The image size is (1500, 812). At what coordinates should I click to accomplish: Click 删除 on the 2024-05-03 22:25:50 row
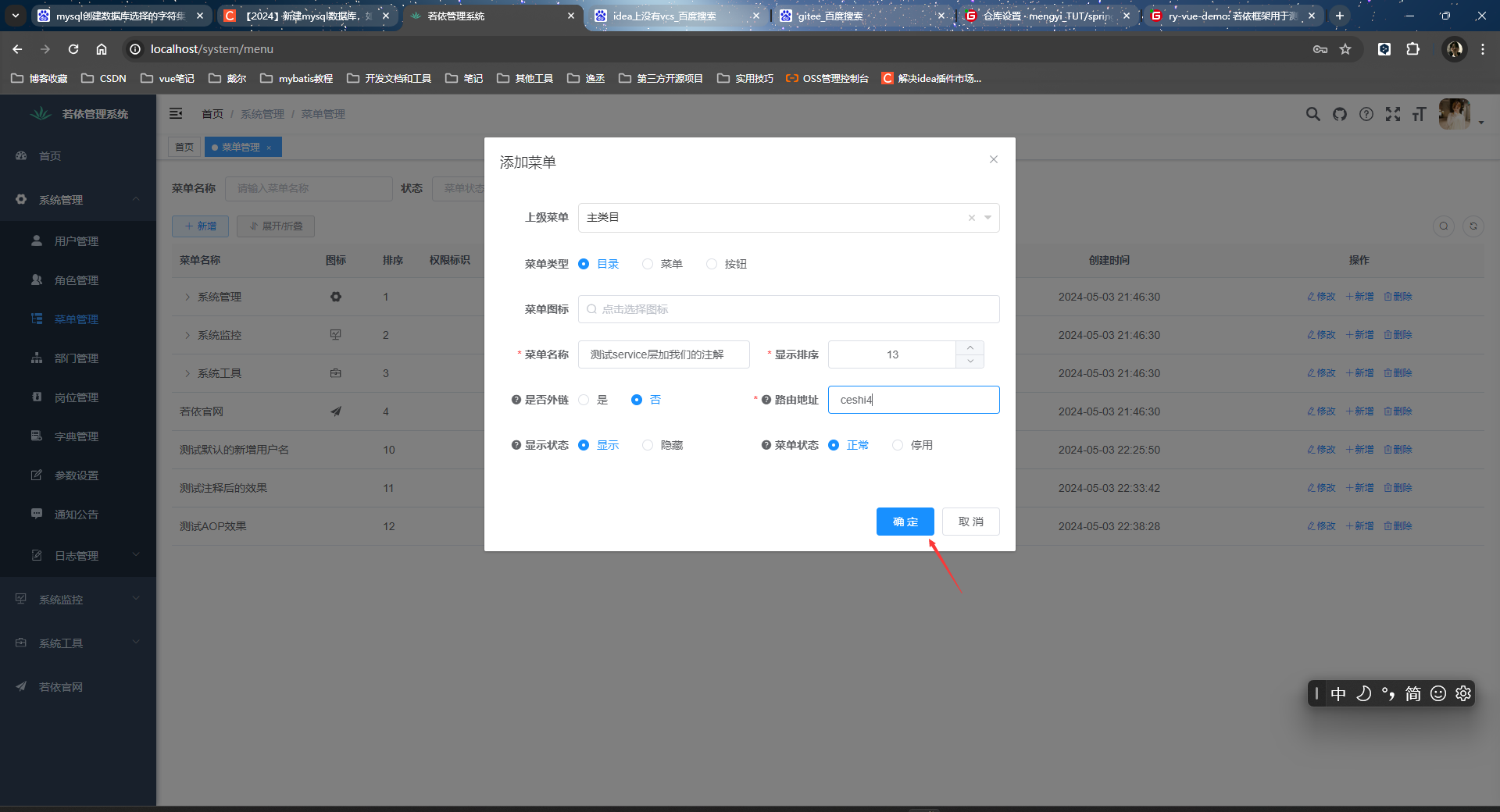(1398, 450)
